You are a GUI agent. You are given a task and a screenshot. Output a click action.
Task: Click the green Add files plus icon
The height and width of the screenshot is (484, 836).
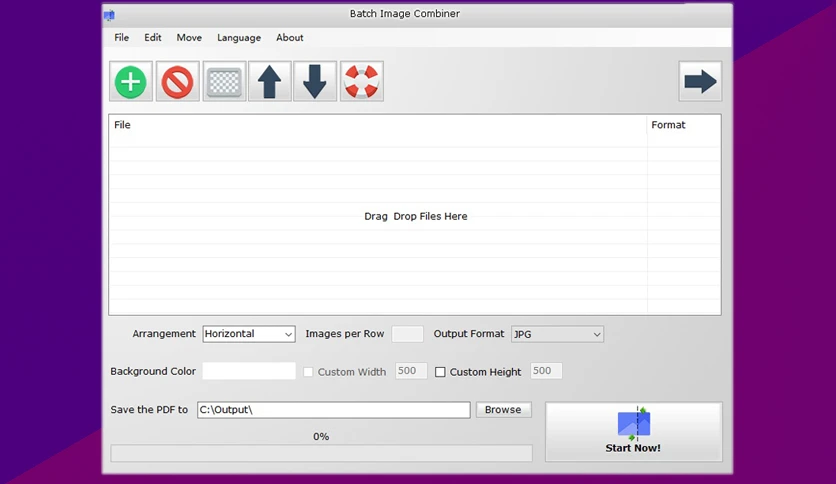131,82
